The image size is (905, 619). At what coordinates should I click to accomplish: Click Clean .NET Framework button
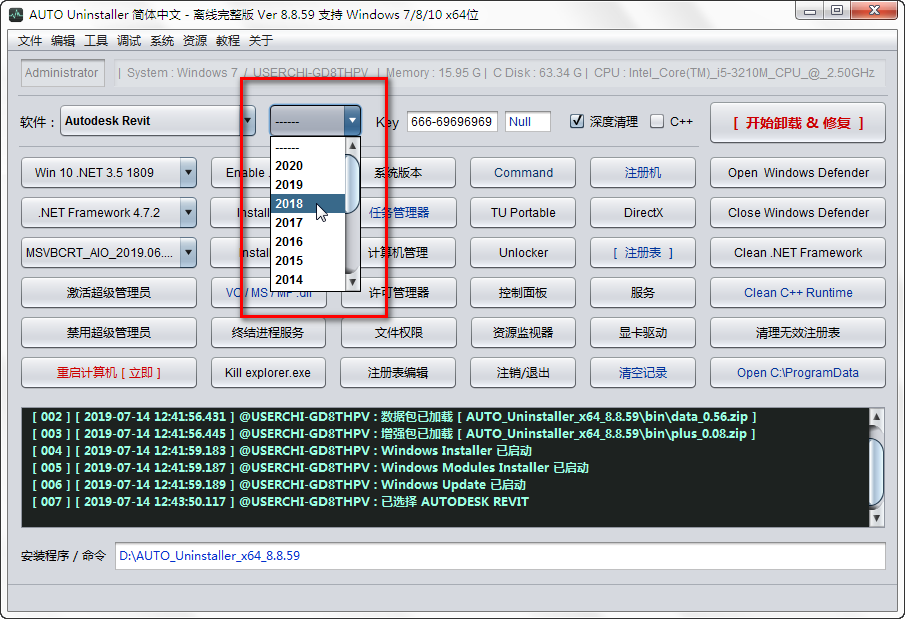tap(798, 252)
